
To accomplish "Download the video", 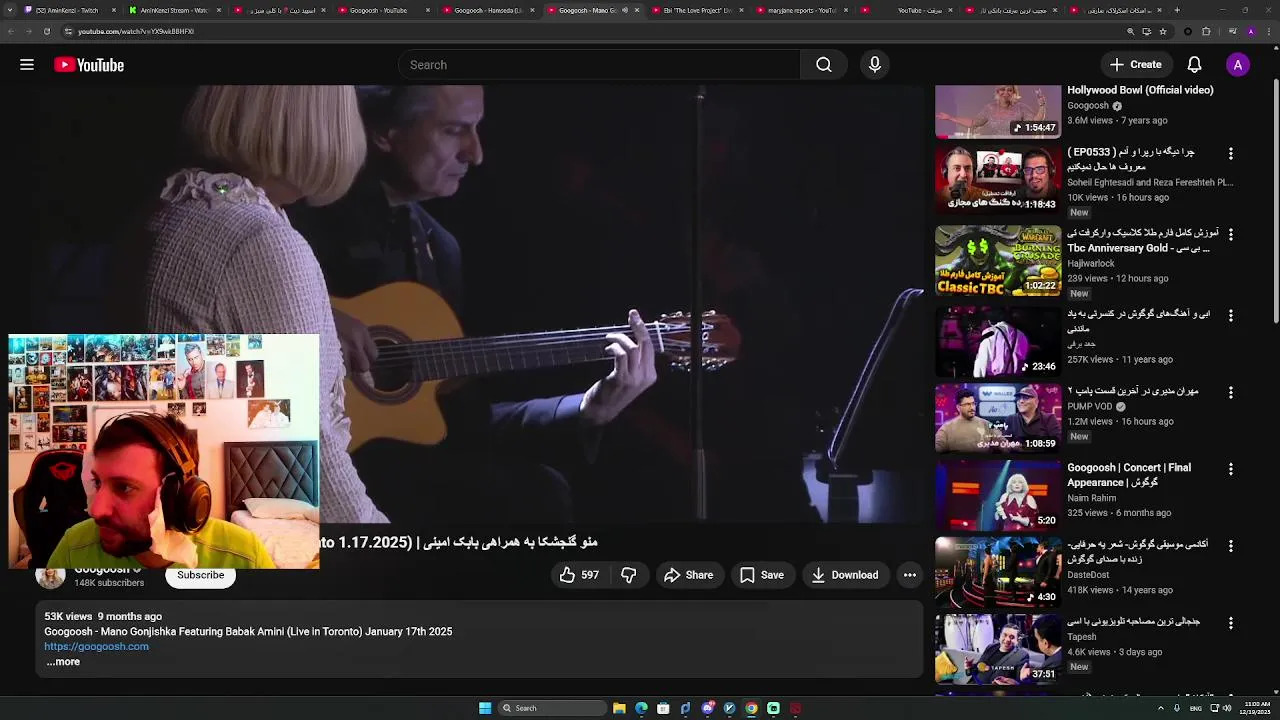I will tap(845, 575).
